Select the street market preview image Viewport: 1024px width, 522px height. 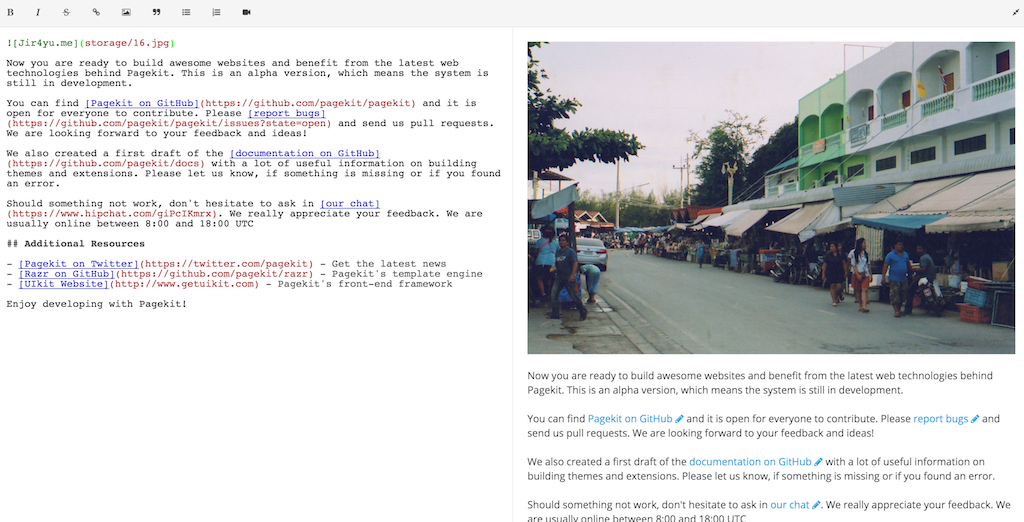pos(771,198)
